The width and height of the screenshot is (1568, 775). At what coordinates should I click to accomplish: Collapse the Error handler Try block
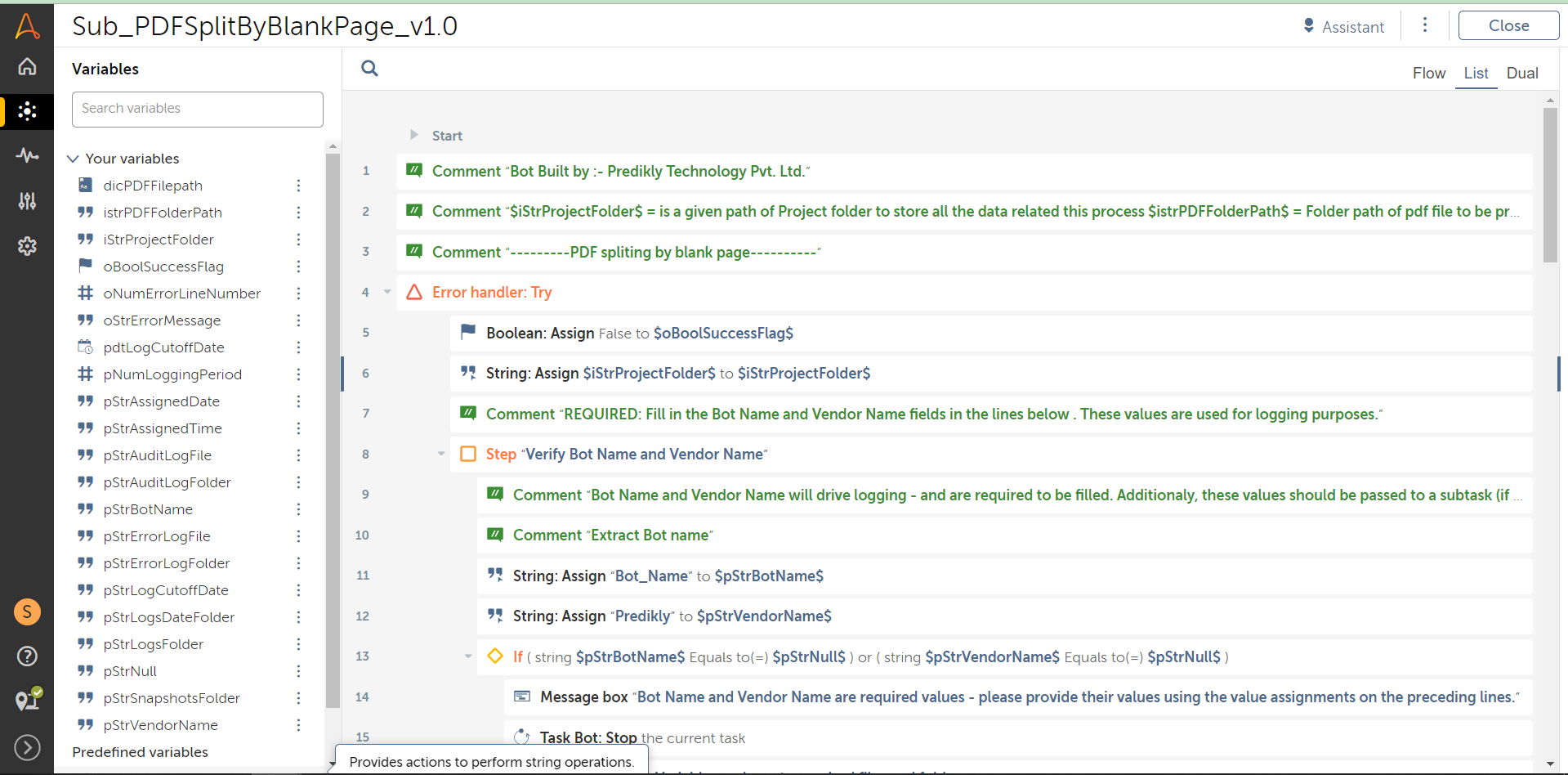tap(387, 292)
